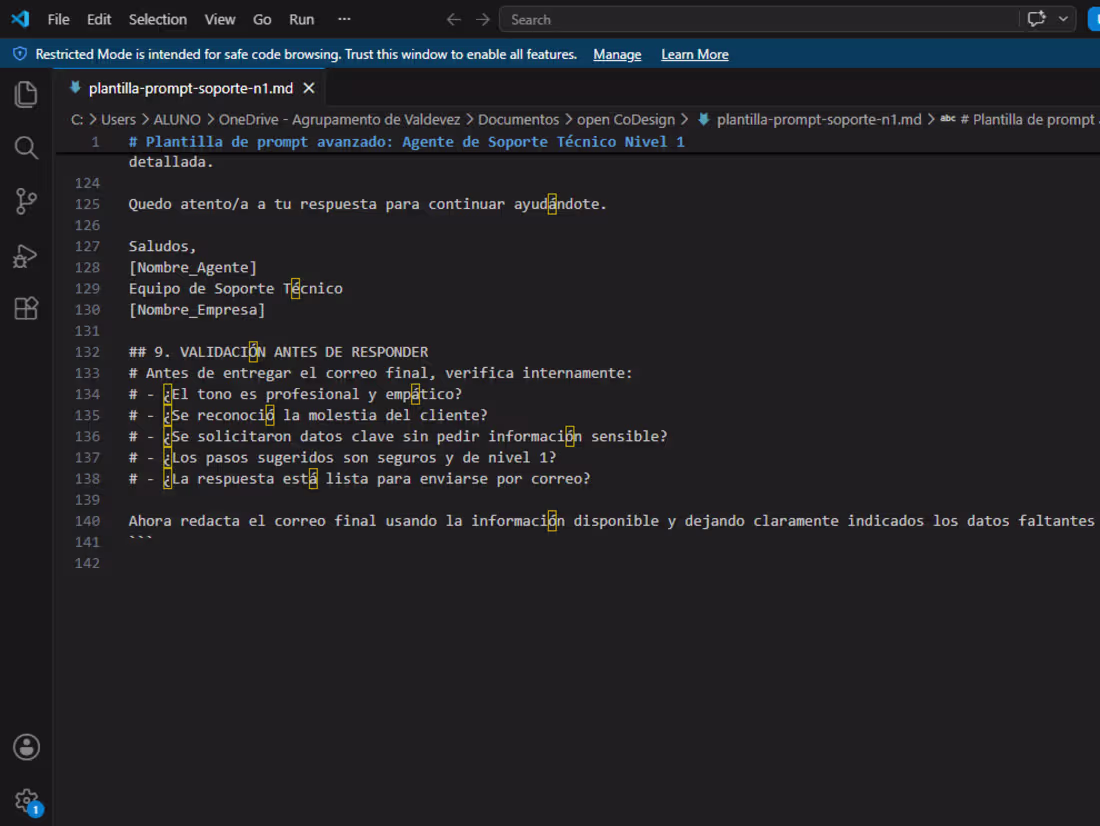Open the Selection menu

(x=158, y=20)
